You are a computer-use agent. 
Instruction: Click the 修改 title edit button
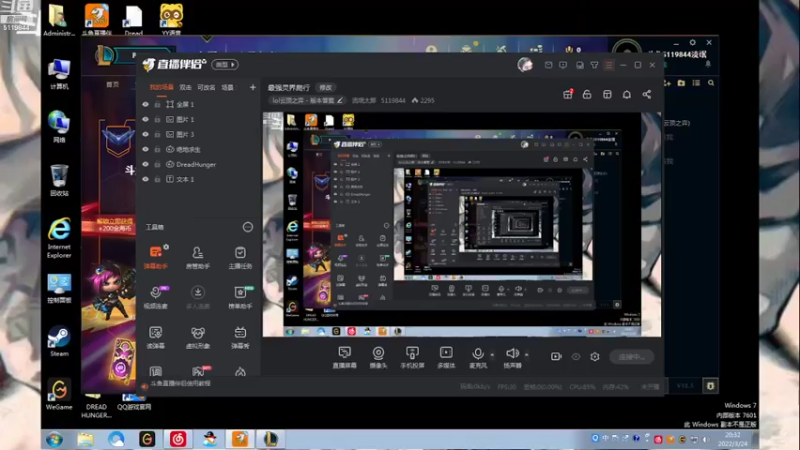click(x=325, y=88)
